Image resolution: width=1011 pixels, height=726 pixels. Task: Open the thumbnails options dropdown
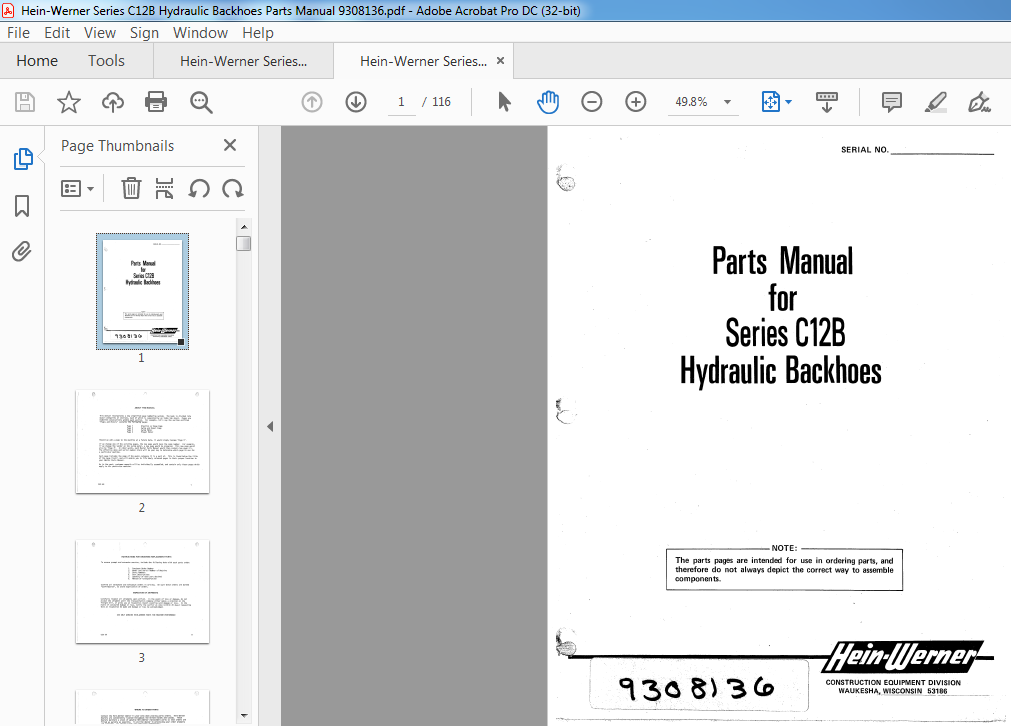click(x=77, y=188)
